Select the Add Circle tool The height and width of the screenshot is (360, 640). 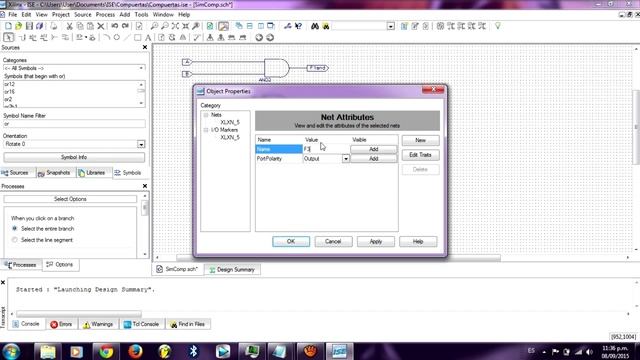pos(117,38)
